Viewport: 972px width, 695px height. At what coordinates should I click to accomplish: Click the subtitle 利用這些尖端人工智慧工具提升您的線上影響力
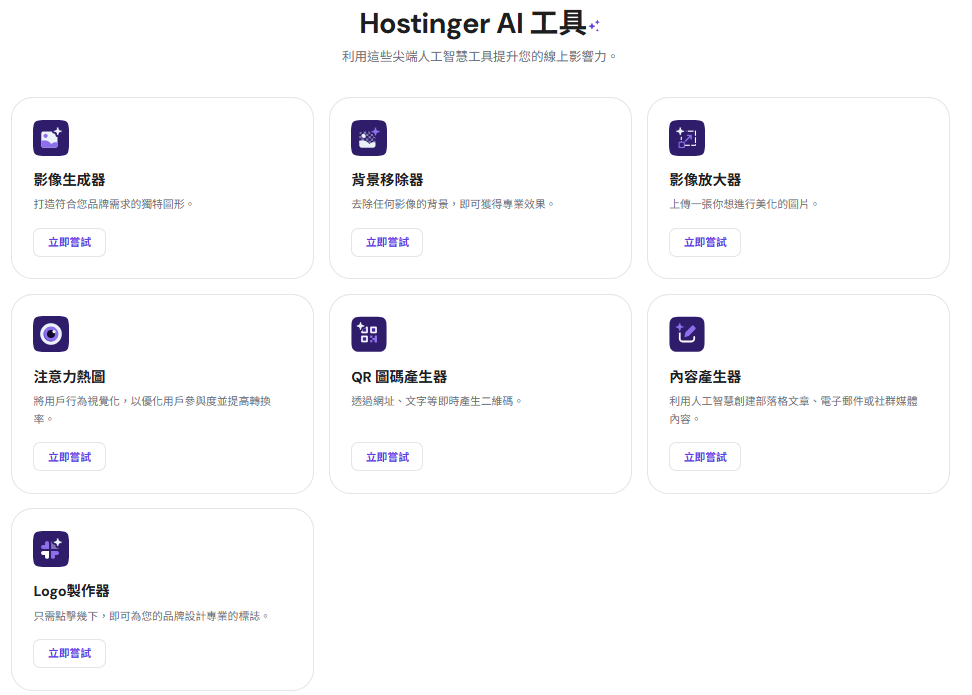pos(479,56)
